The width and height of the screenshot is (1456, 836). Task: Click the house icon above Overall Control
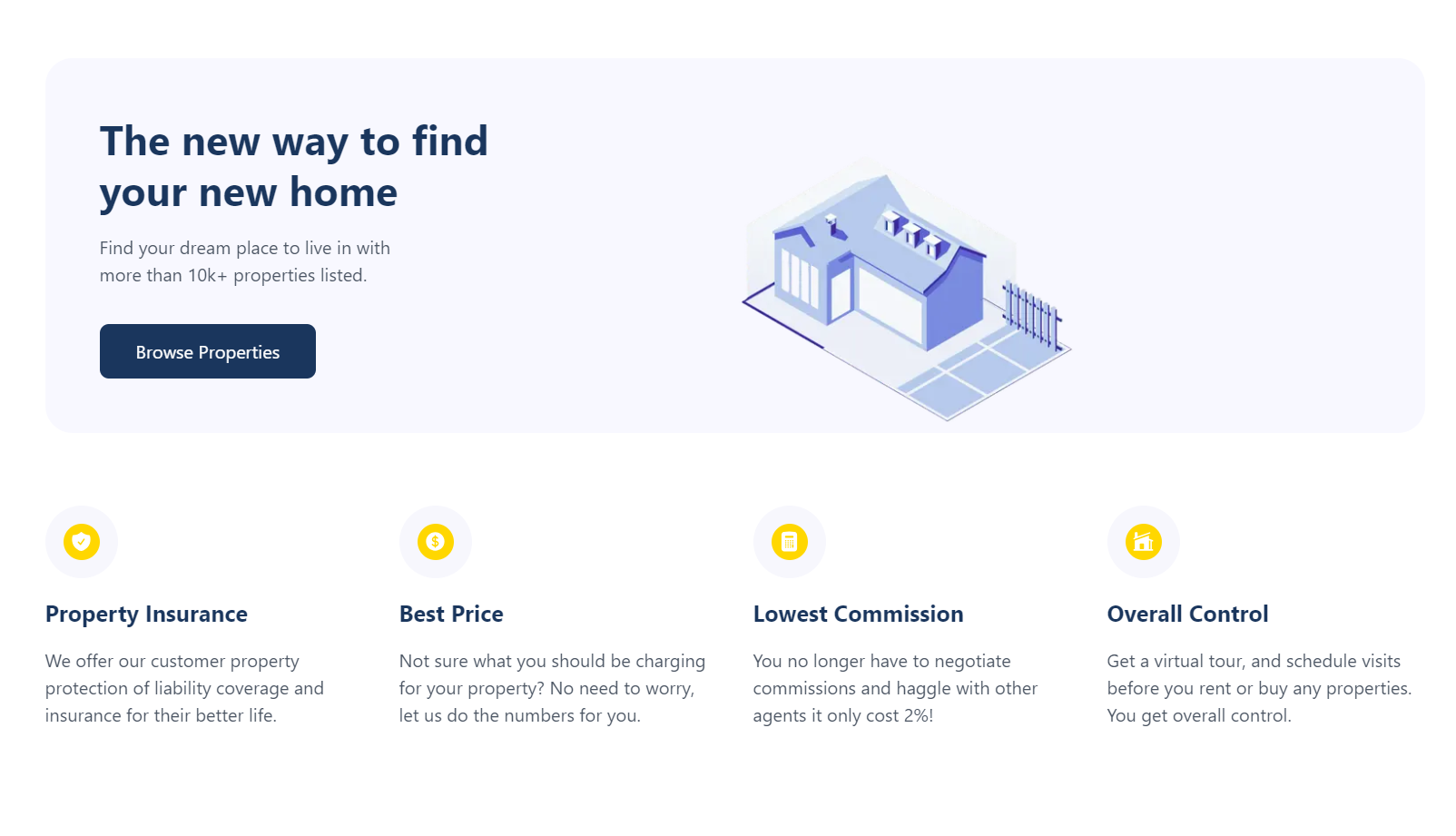1144,542
